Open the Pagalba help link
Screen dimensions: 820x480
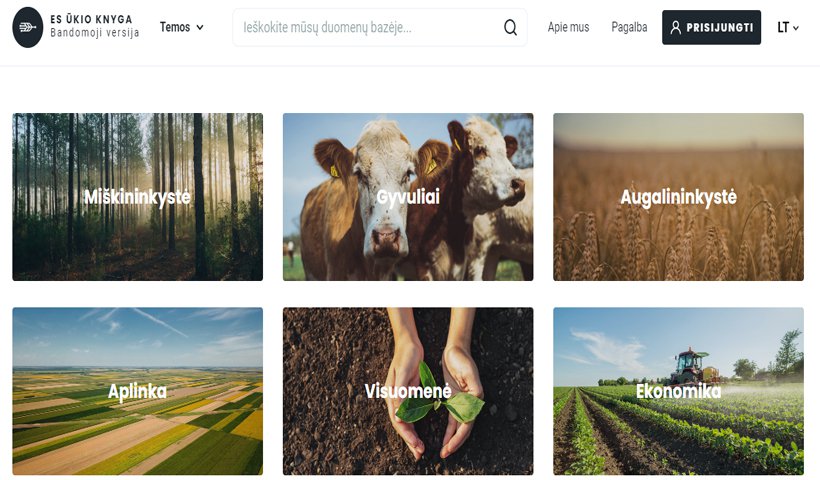coord(629,27)
